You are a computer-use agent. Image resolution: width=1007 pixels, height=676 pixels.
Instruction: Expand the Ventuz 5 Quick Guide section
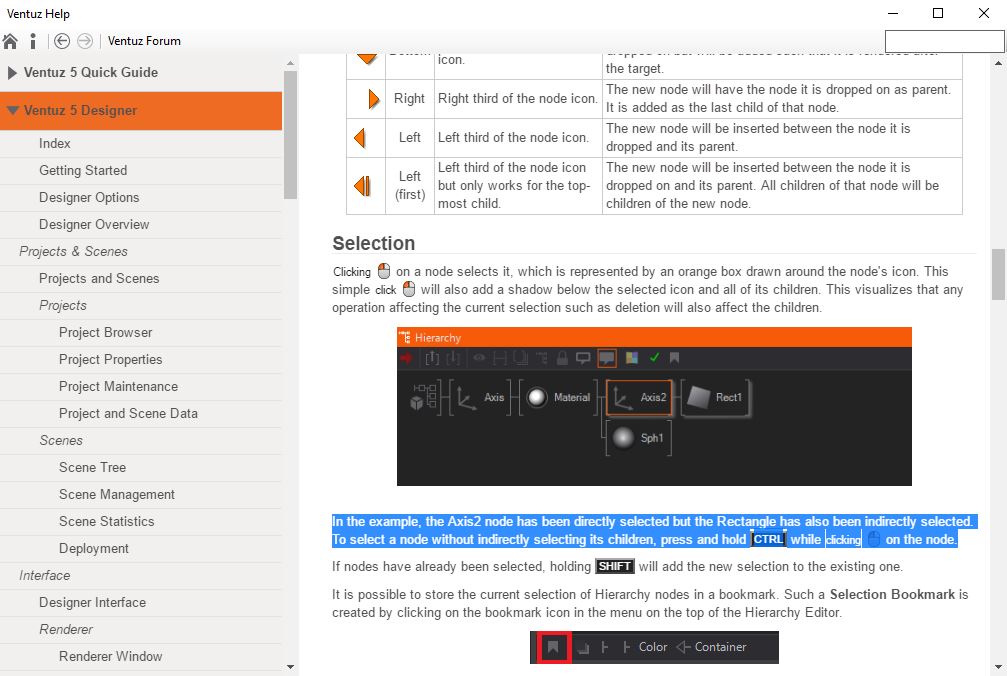[90, 72]
